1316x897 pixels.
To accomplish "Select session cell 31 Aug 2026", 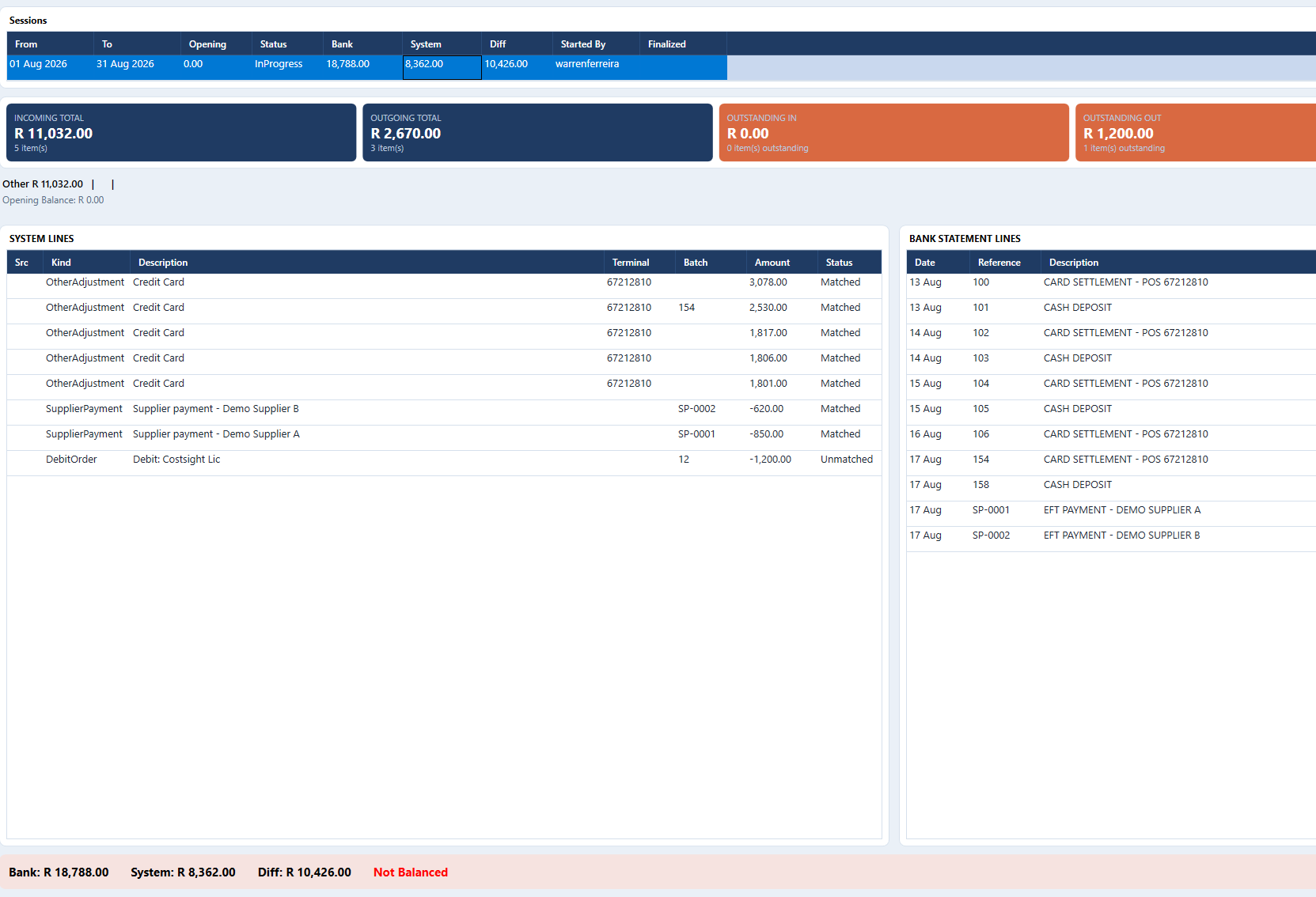I will pos(137,67).
